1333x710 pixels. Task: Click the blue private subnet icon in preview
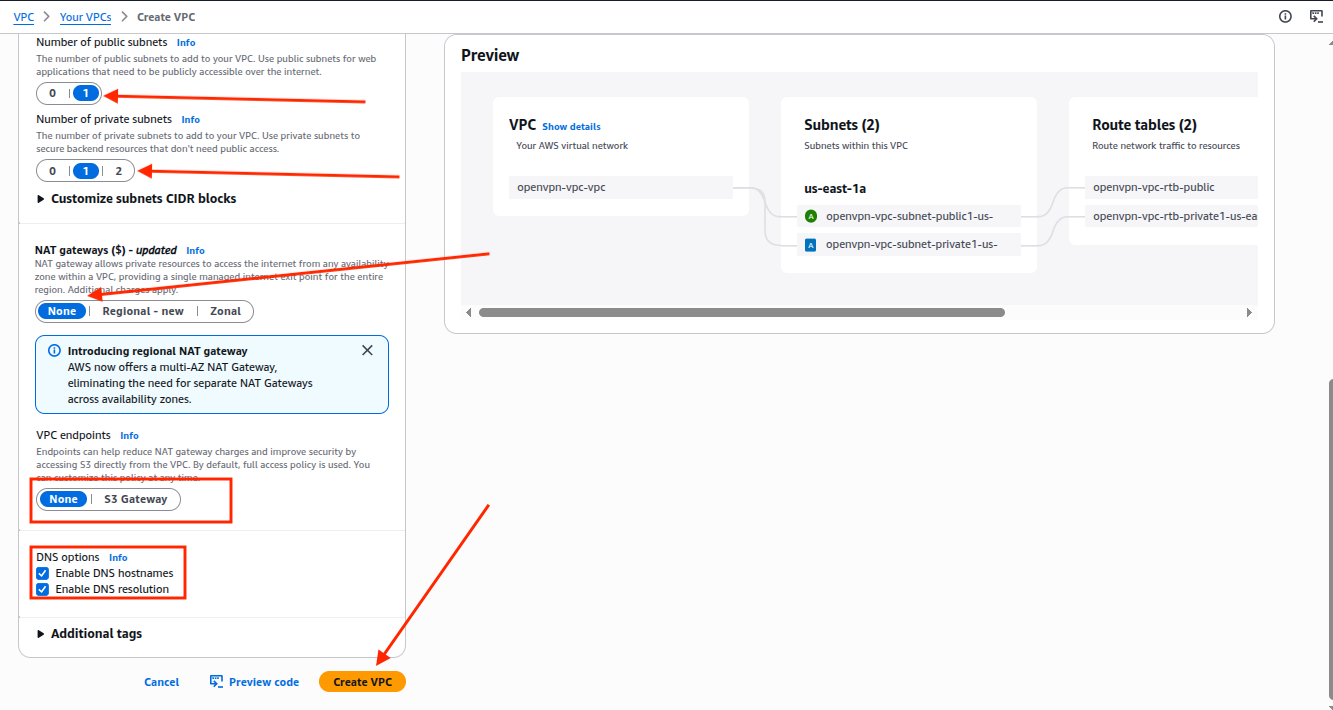811,244
